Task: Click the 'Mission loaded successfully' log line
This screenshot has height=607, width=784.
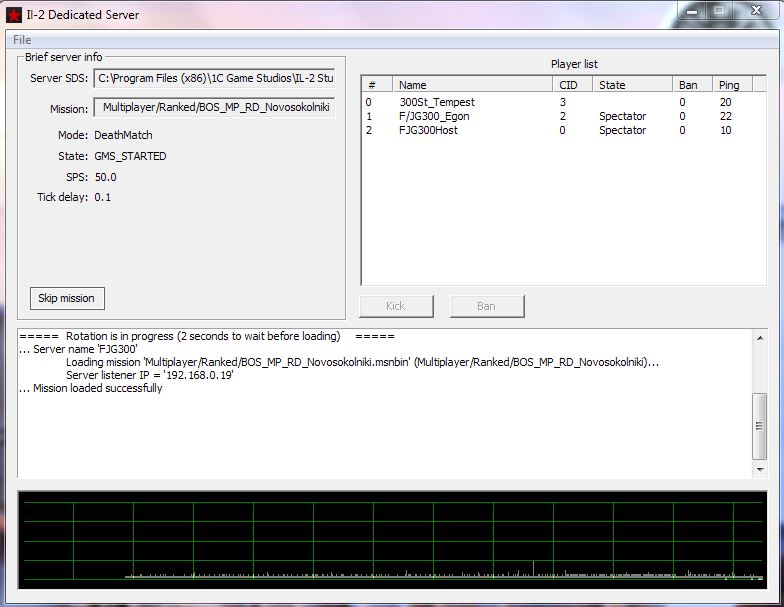Action: 91,388
